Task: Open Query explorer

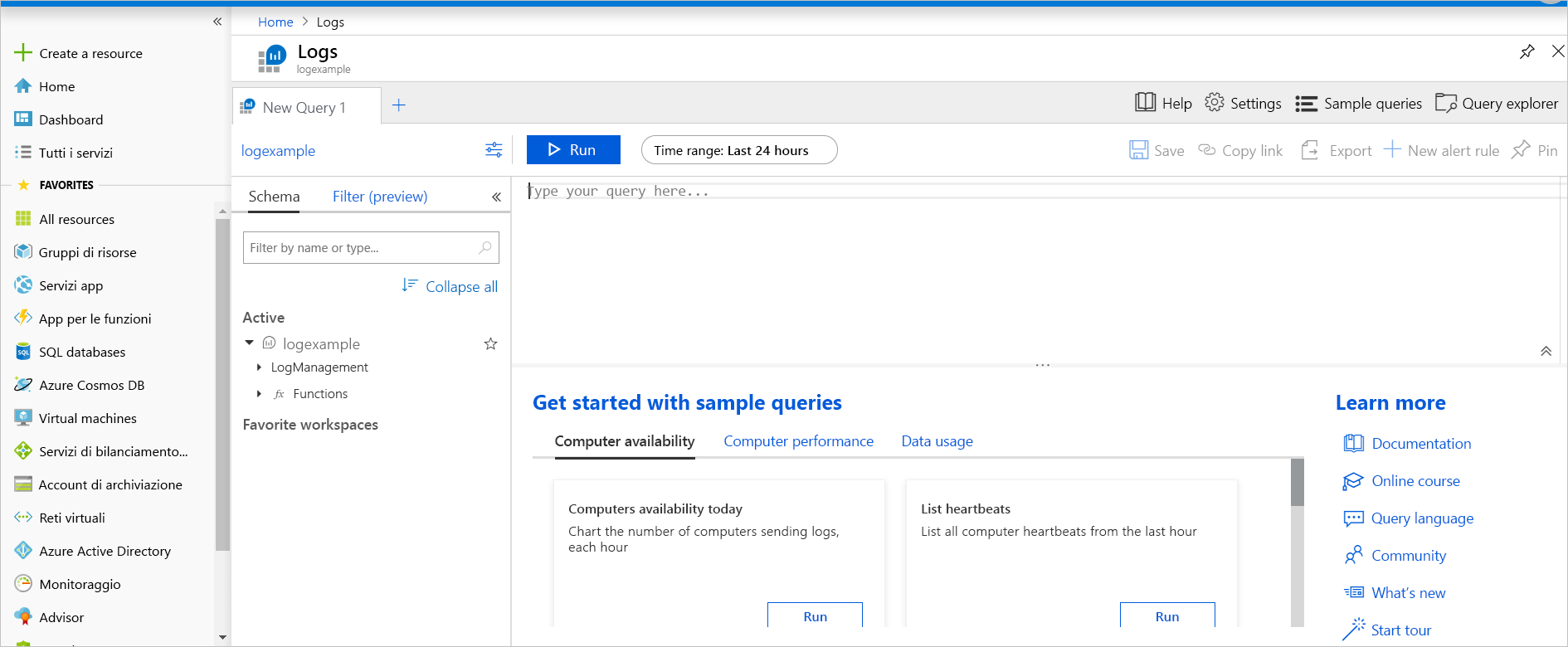Action: pyautogui.click(x=1497, y=103)
